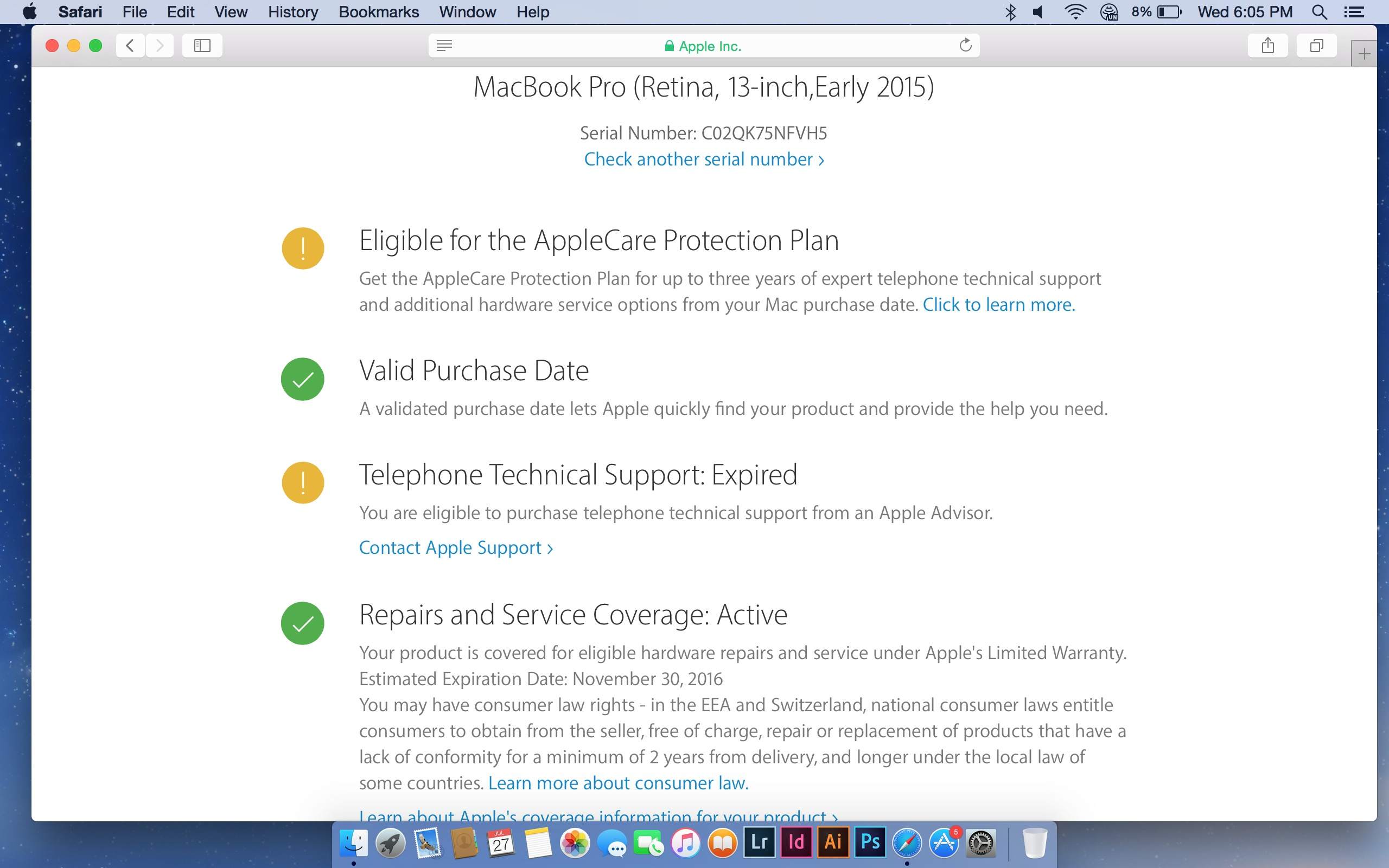The width and height of the screenshot is (1389, 868).
Task: Click the battery 8% indicator
Action: click(x=1157, y=11)
